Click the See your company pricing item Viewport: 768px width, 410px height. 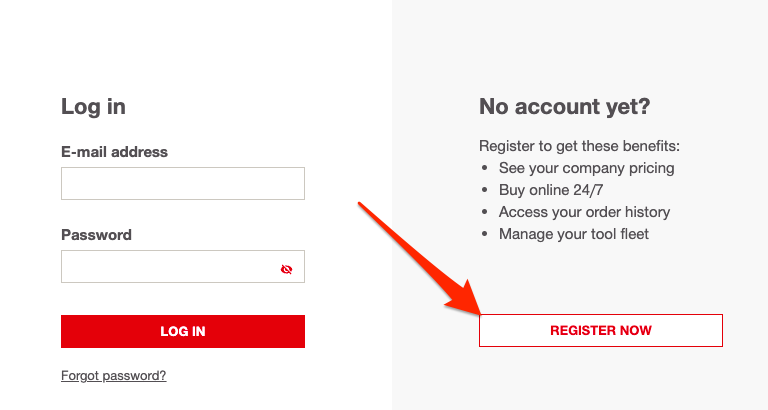point(586,168)
